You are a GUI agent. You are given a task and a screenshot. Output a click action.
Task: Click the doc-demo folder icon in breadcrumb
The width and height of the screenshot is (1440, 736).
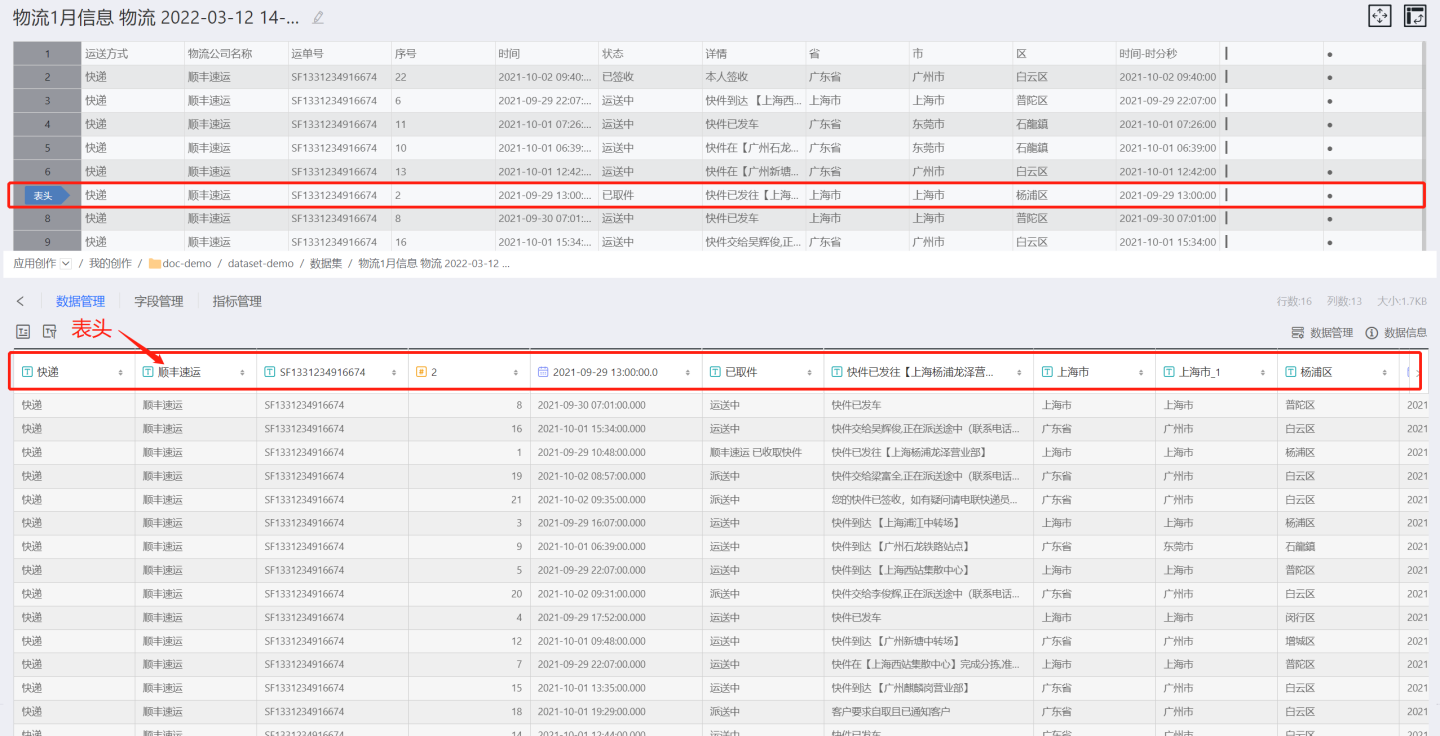click(155, 264)
